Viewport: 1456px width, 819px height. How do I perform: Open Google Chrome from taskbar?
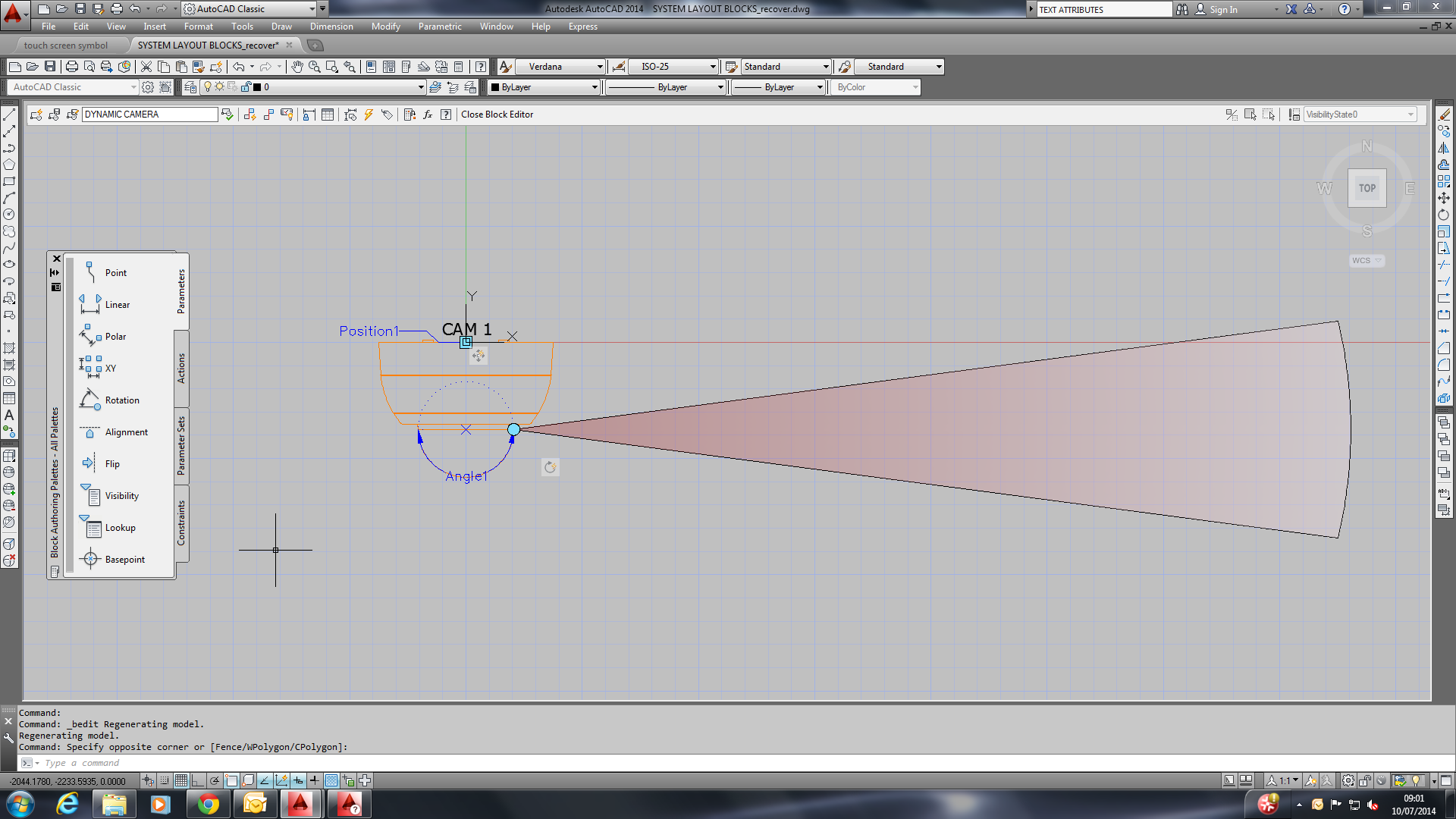(208, 804)
